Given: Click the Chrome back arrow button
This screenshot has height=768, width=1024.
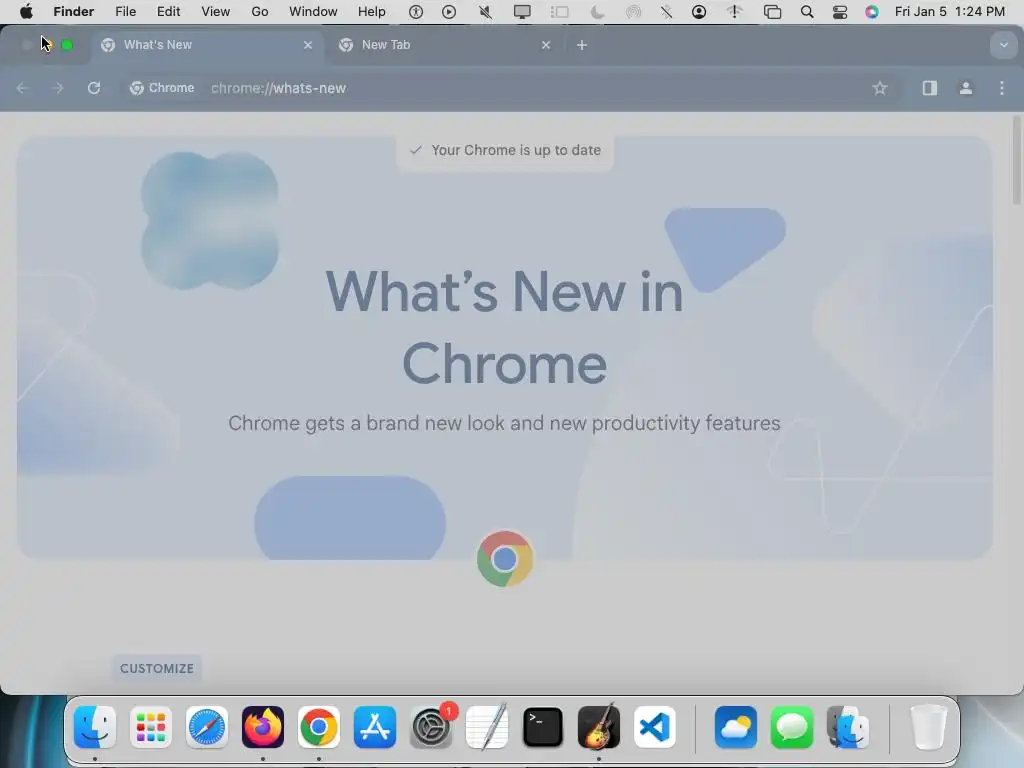Looking at the screenshot, I should (x=22, y=88).
